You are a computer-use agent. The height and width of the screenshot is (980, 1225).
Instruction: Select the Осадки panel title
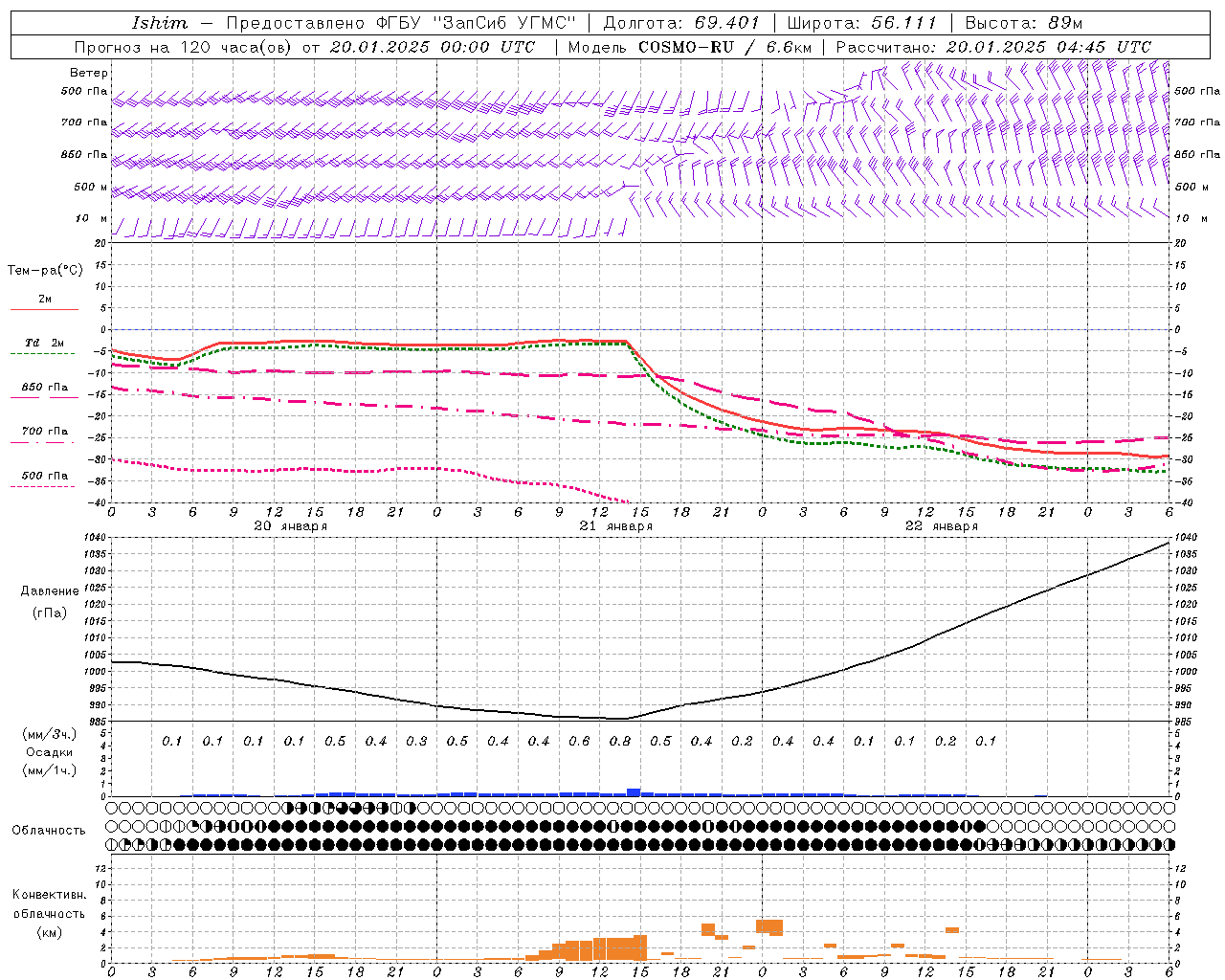(x=50, y=752)
